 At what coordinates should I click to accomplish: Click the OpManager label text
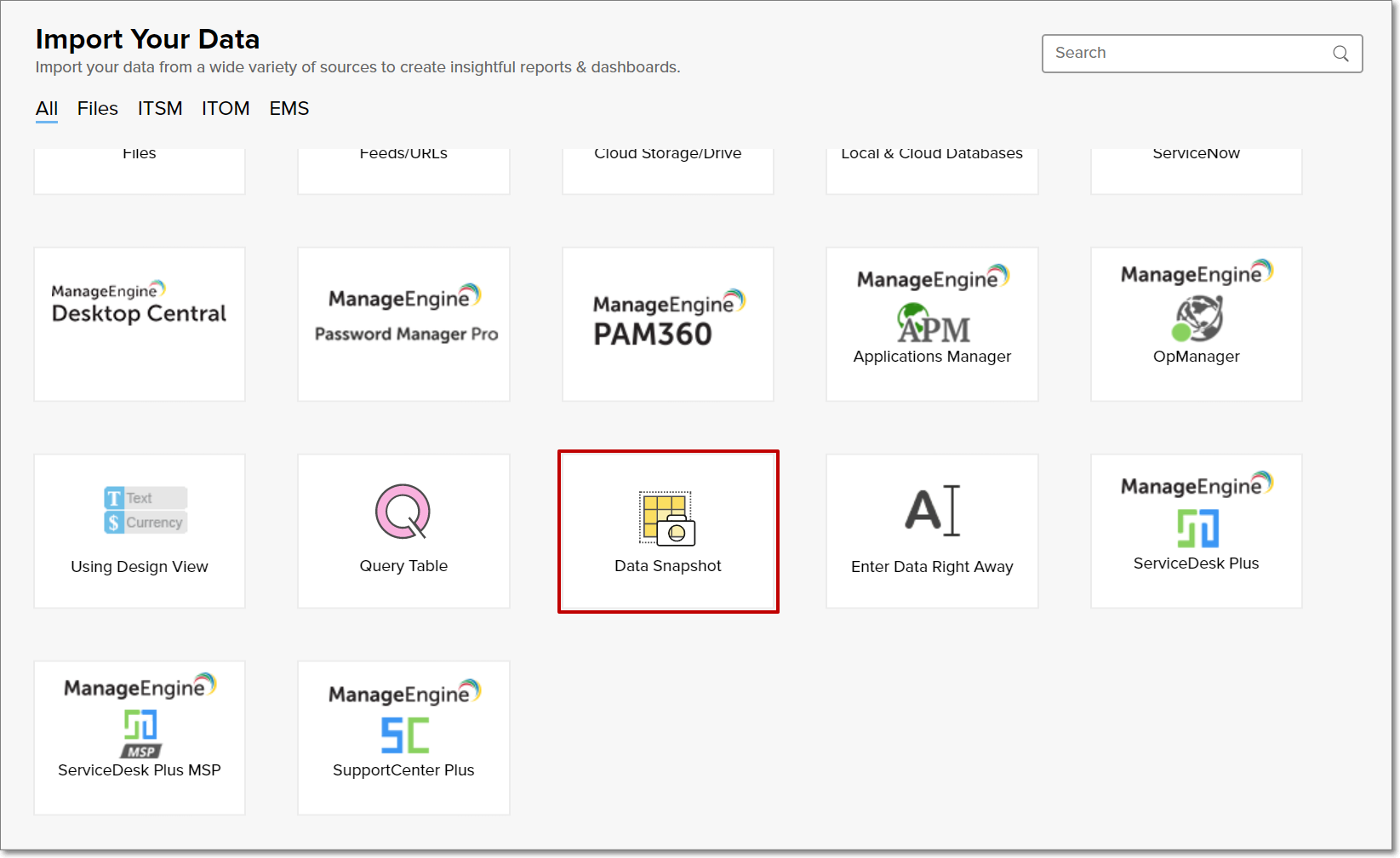click(x=1197, y=357)
